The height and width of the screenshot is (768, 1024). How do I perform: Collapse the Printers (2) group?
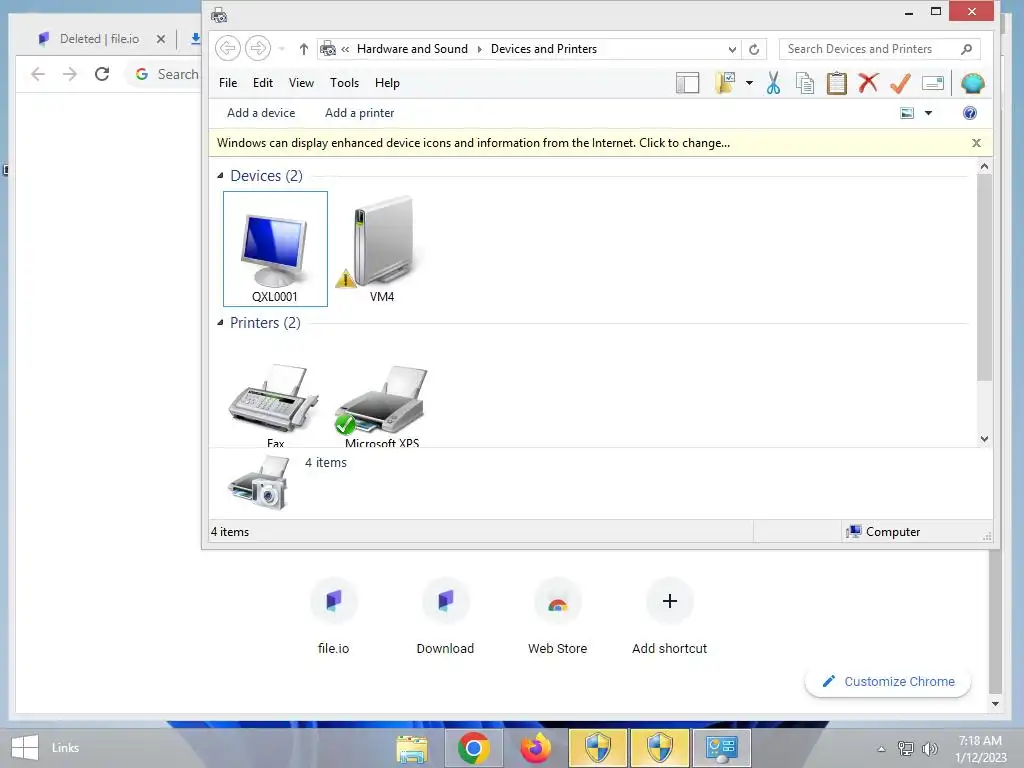pos(220,323)
